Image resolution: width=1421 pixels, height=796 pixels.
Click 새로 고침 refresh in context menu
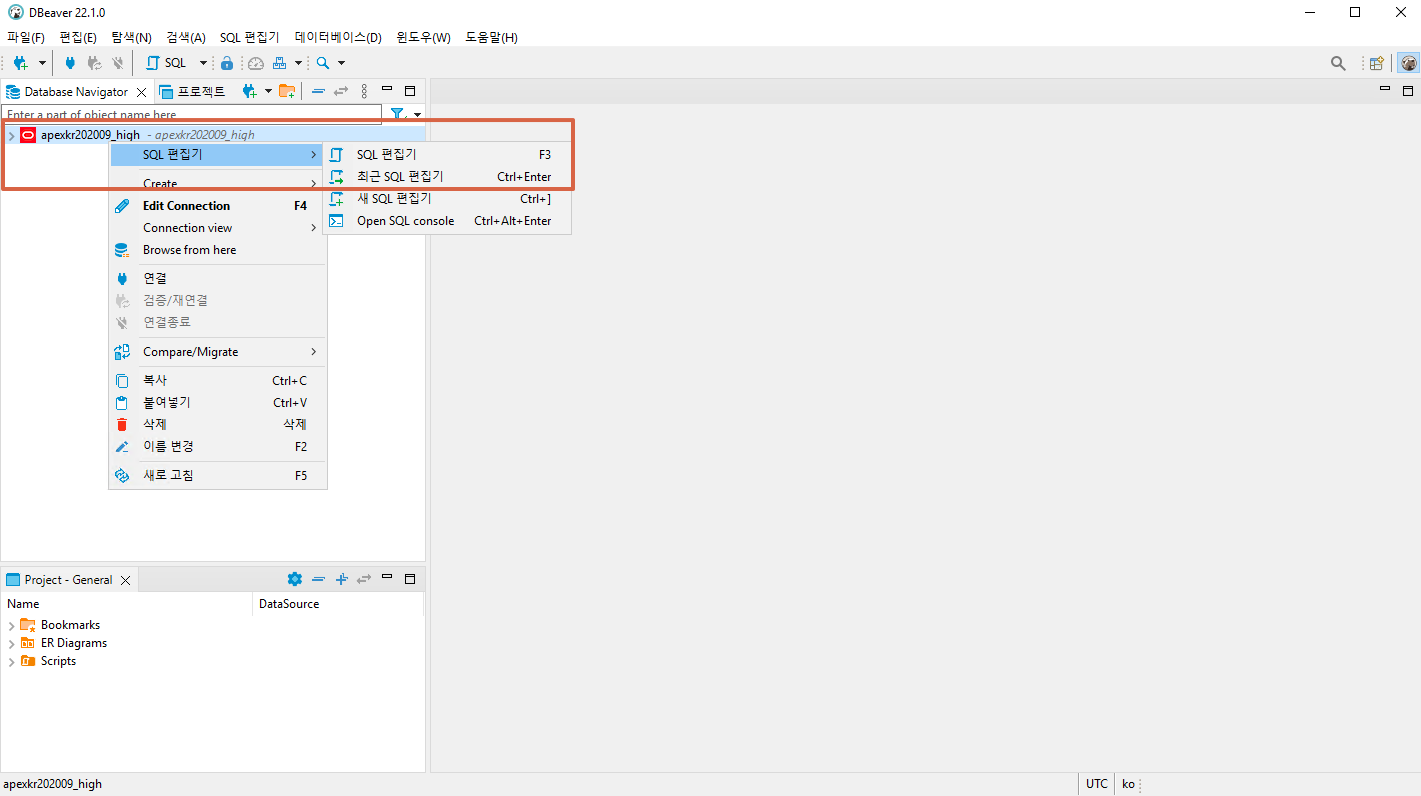pyautogui.click(x=217, y=476)
